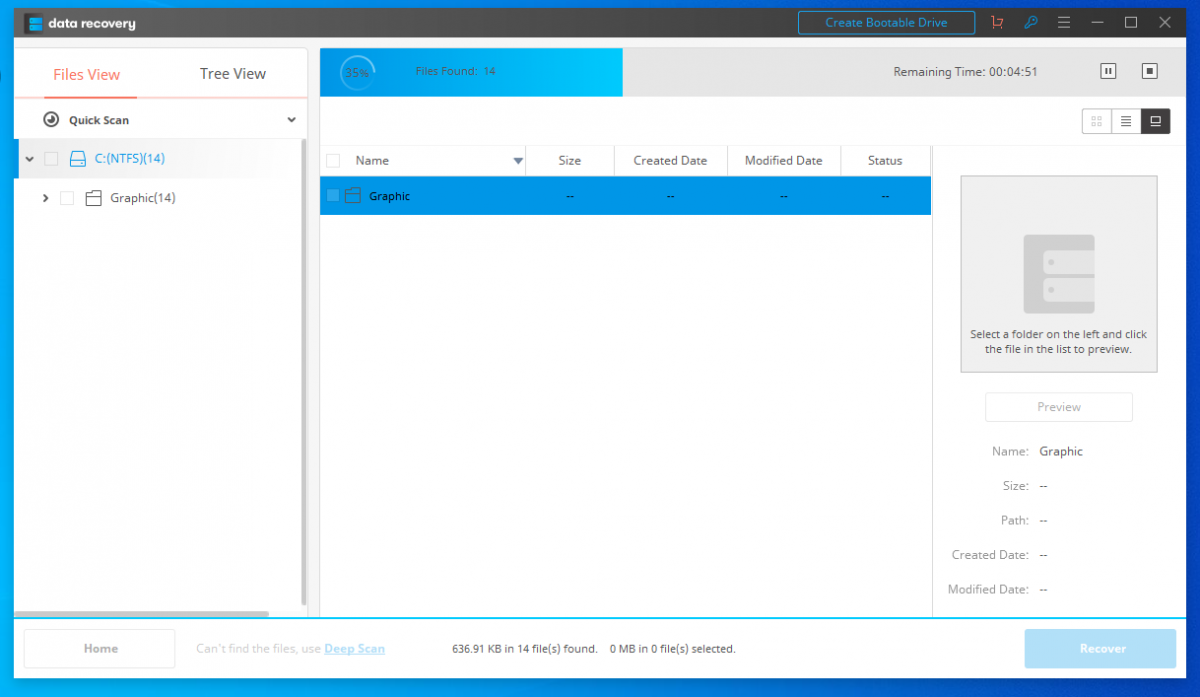Expand the Graphic(14) tree node
The width and height of the screenshot is (1200, 697).
[x=45, y=198]
